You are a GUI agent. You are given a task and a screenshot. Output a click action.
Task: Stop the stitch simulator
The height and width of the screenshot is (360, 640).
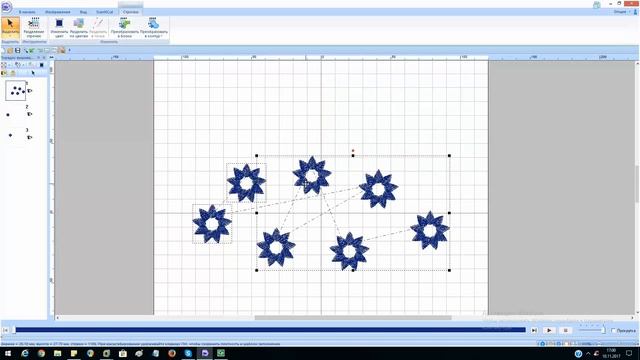(x=565, y=330)
